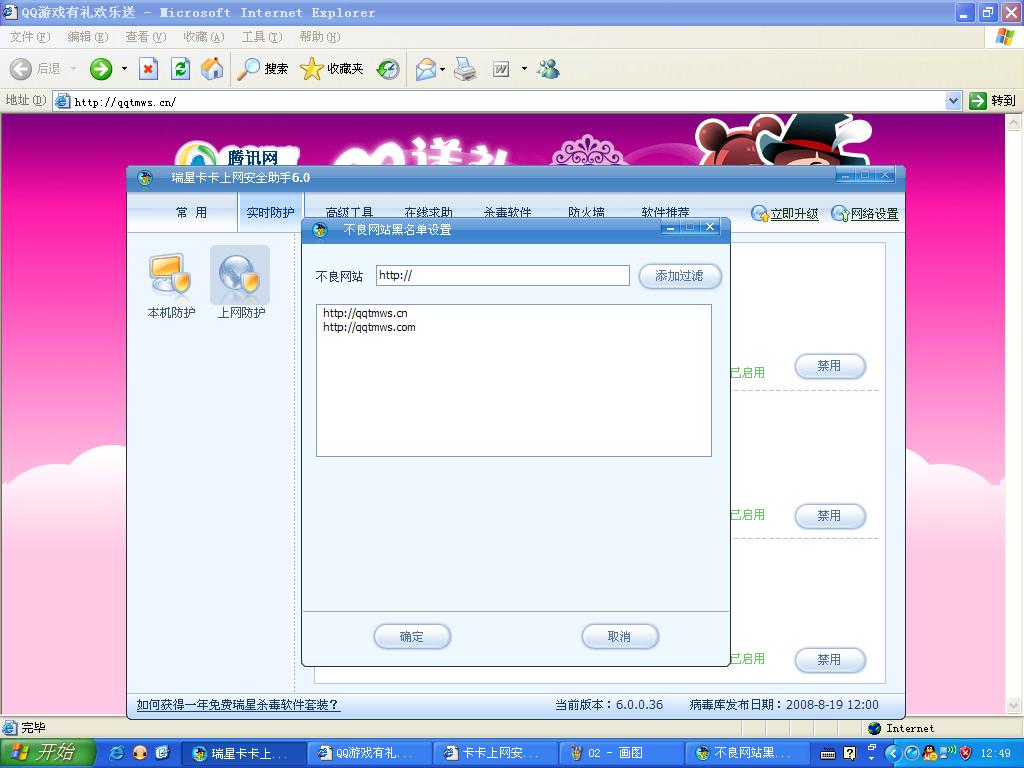Viewport: 1024px width, 768px height.
Task: Select http://qqtmws.cn in the blacklist
Action: tap(365, 313)
